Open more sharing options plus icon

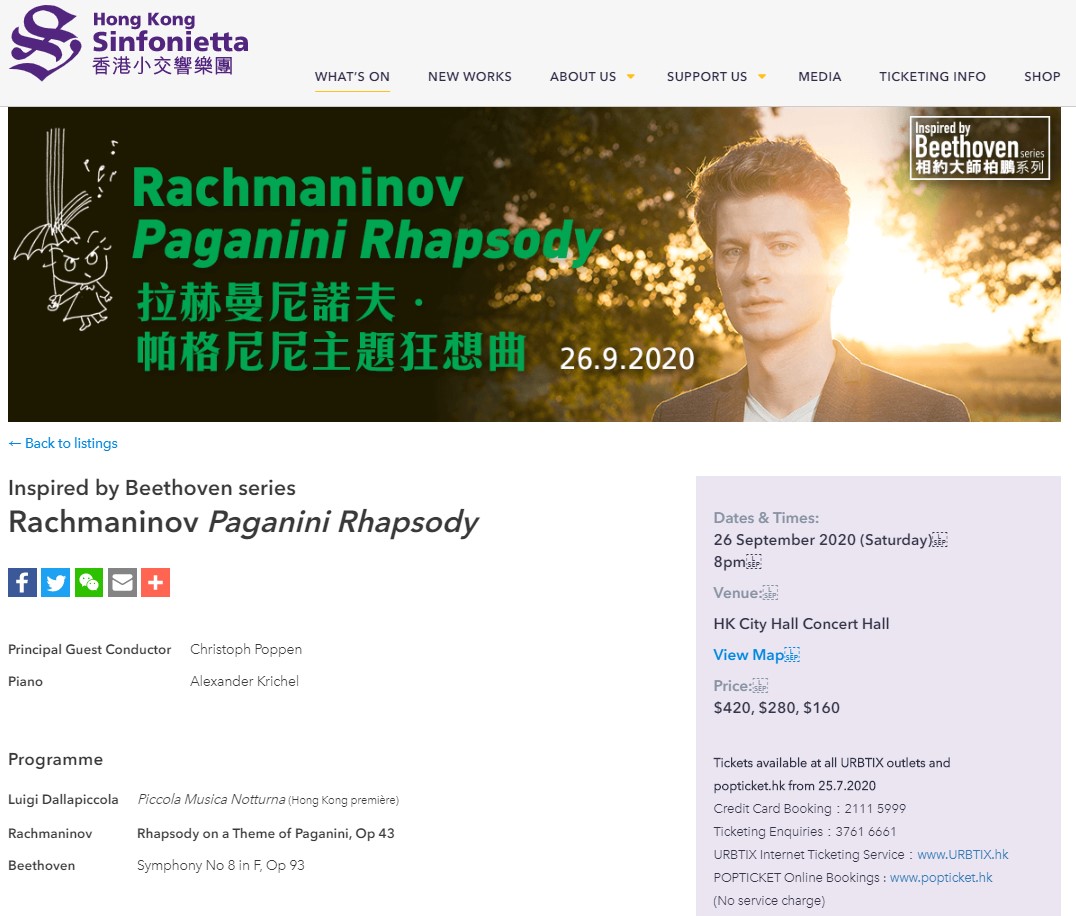pos(156,583)
